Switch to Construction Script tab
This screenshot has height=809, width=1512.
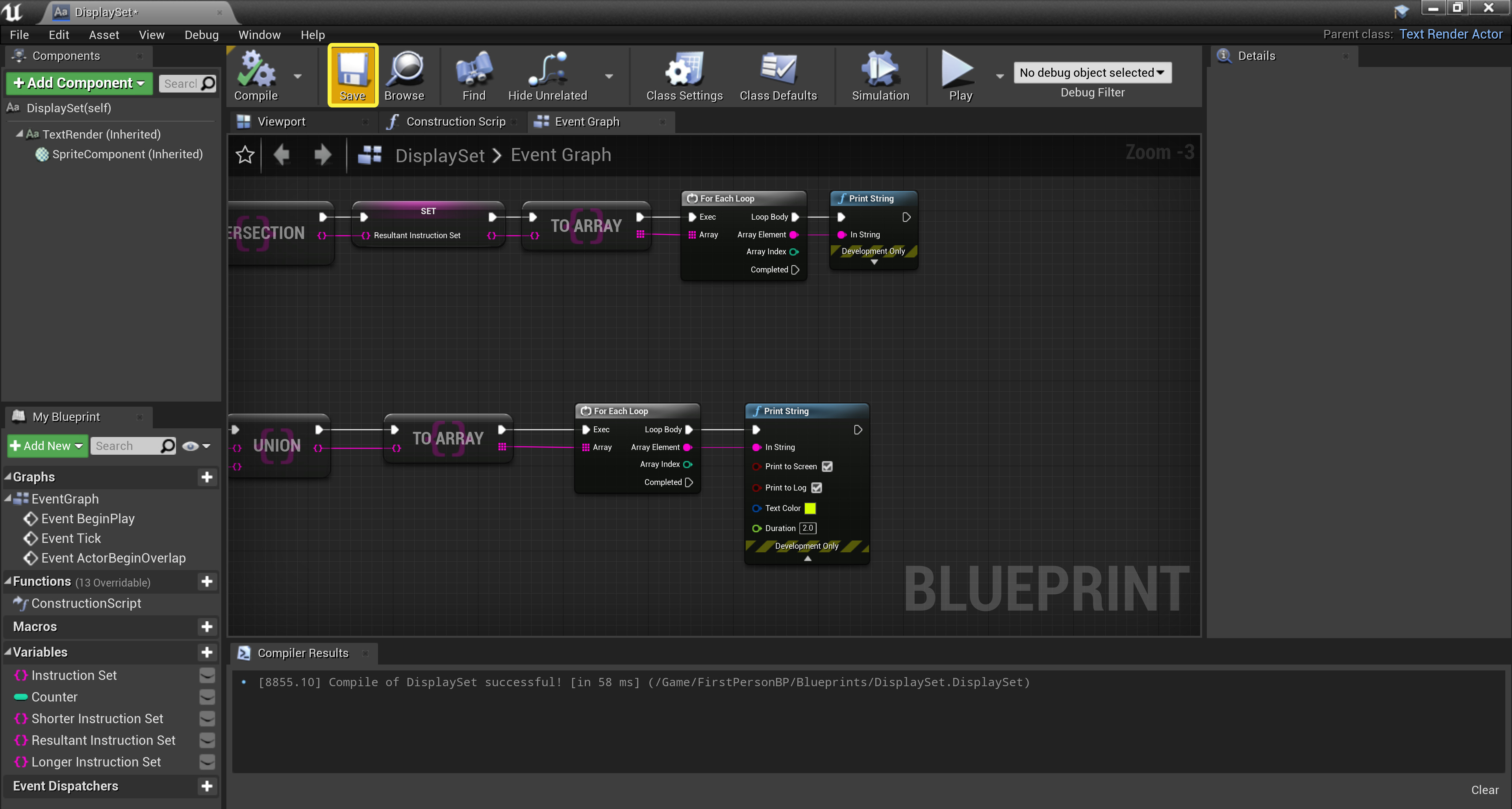click(455, 121)
